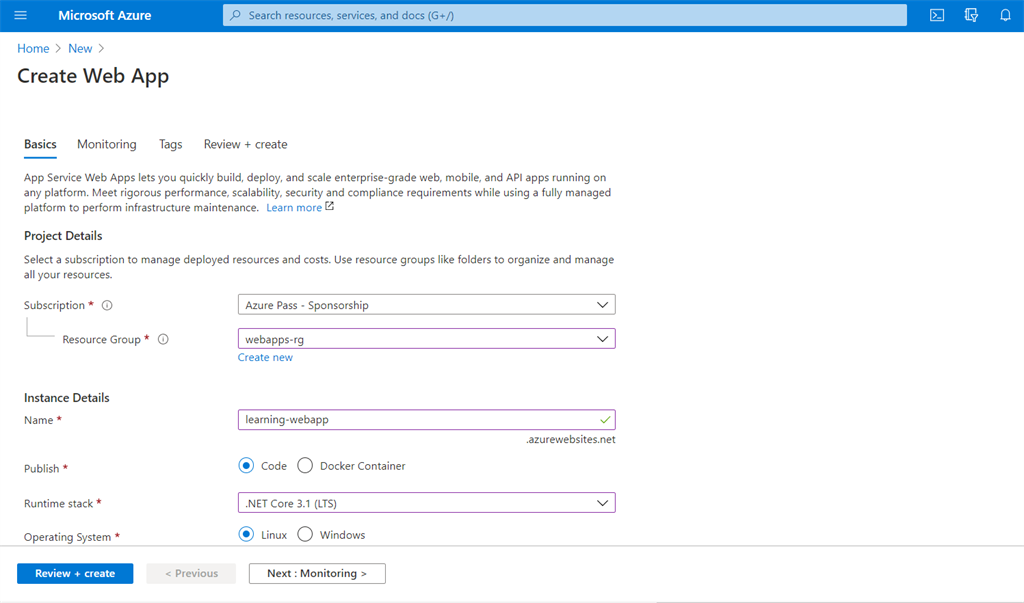Viewport: 1024px width, 603px height.
Task: Click the external link icon beside Learn more
Action: click(330, 207)
